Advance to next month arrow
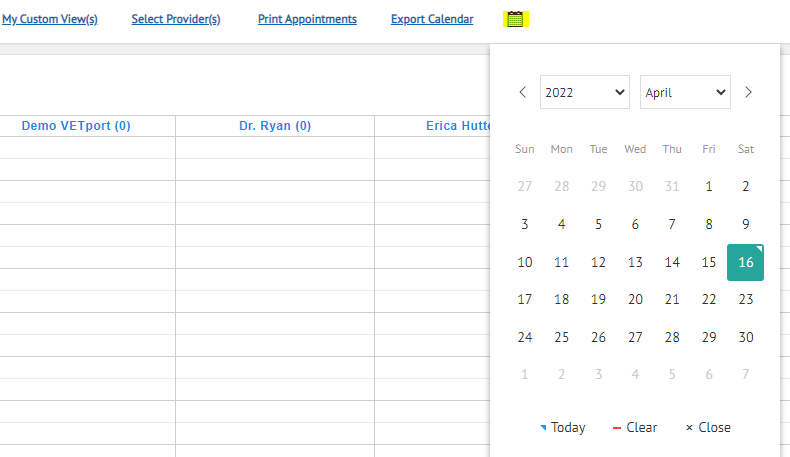The image size is (790, 457). [748, 92]
